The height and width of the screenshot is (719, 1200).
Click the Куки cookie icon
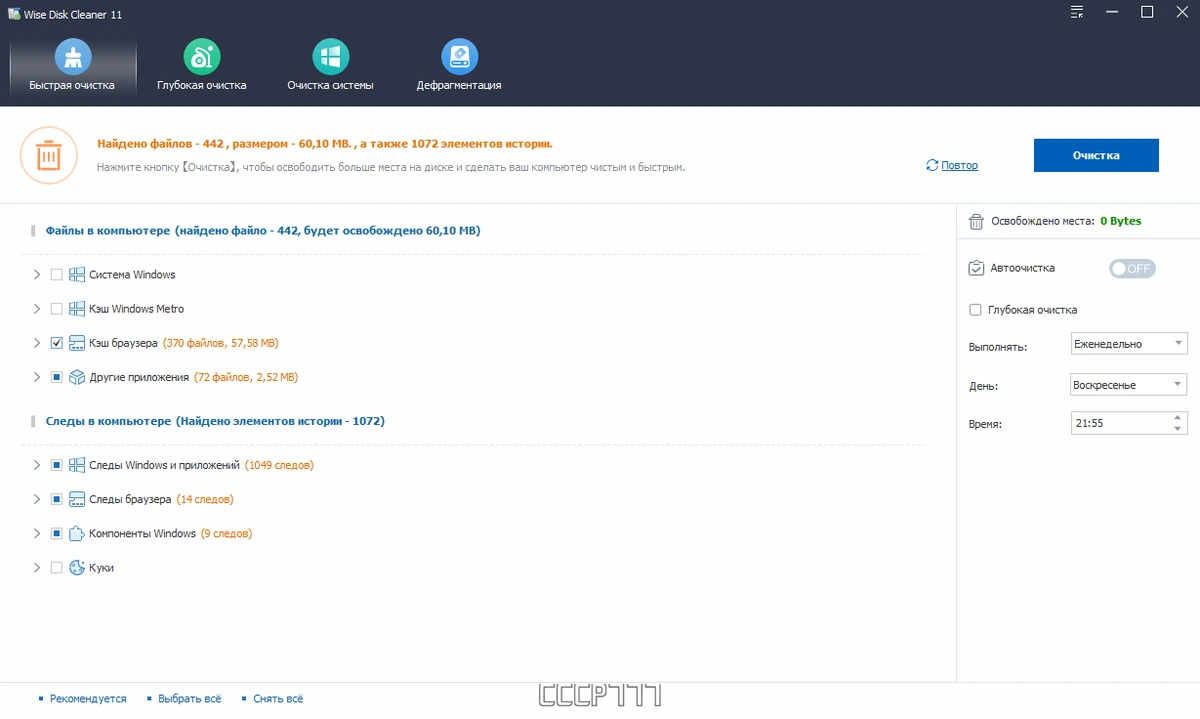[x=77, y=567]
